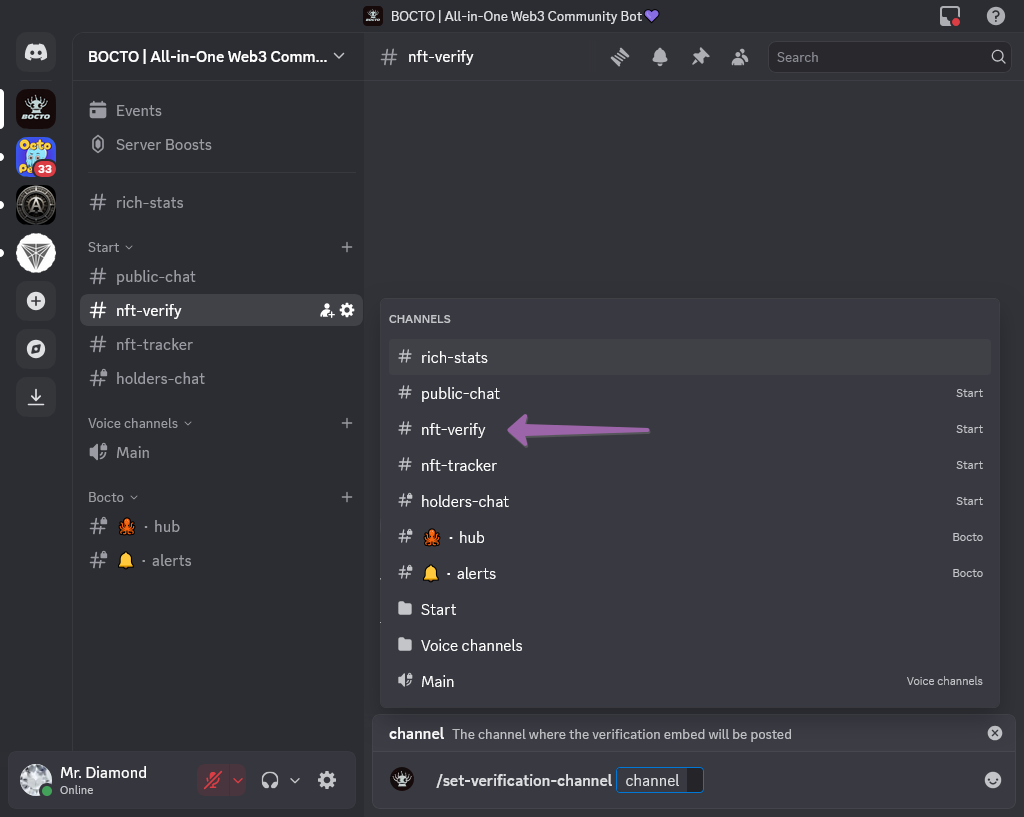Open the Inbox icon at top right
The image size is (1024, 817).
(x=949, y=16)
